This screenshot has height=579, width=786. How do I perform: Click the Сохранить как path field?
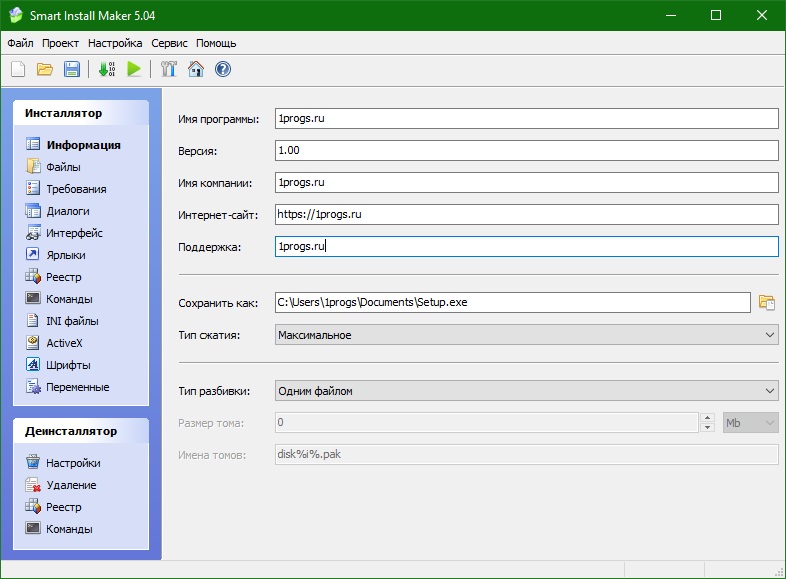pos(512,302)
